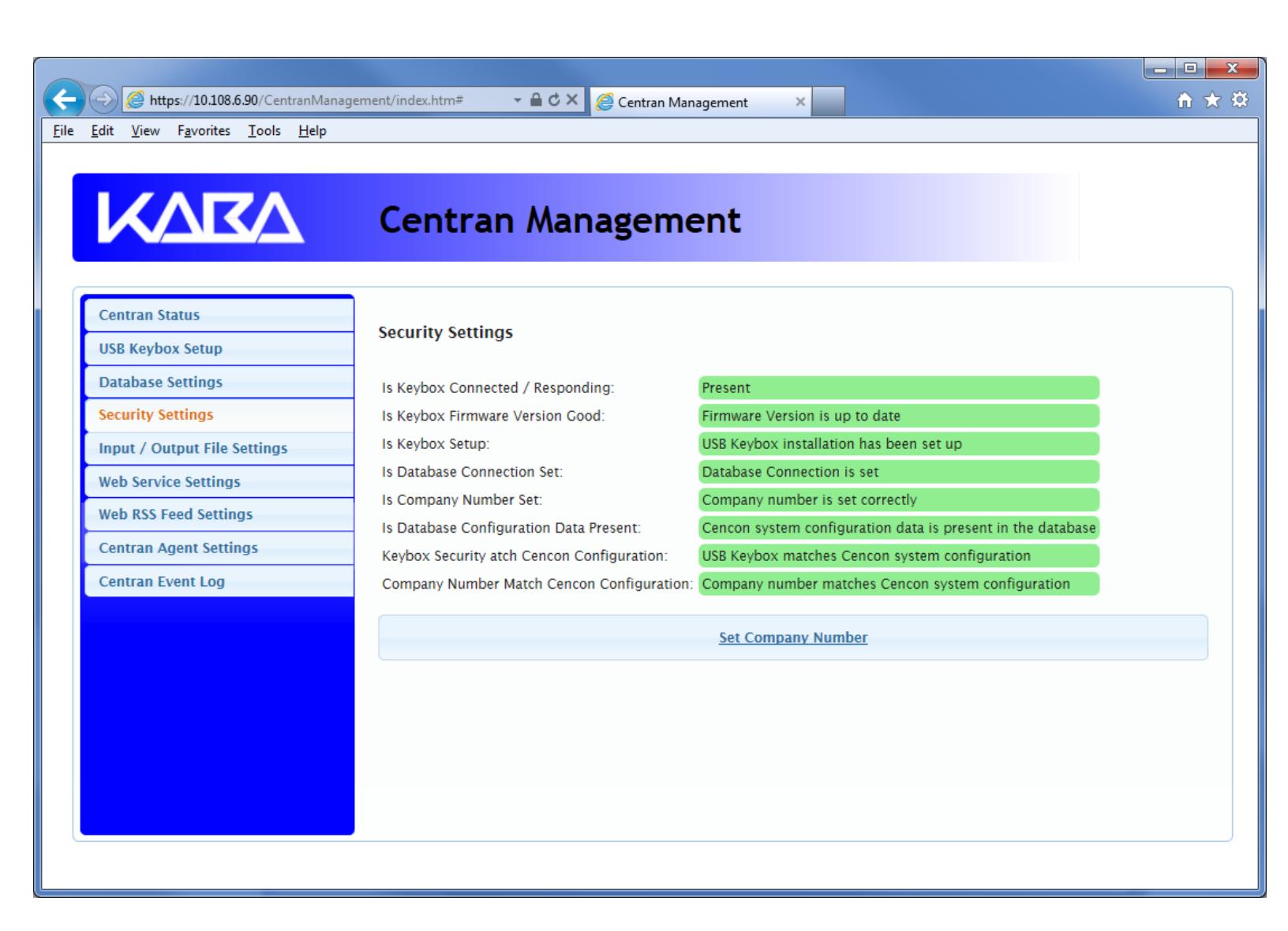Open Web RSS Feed Settings
Screen dimensions: 1288x931
tap(219, 514)
